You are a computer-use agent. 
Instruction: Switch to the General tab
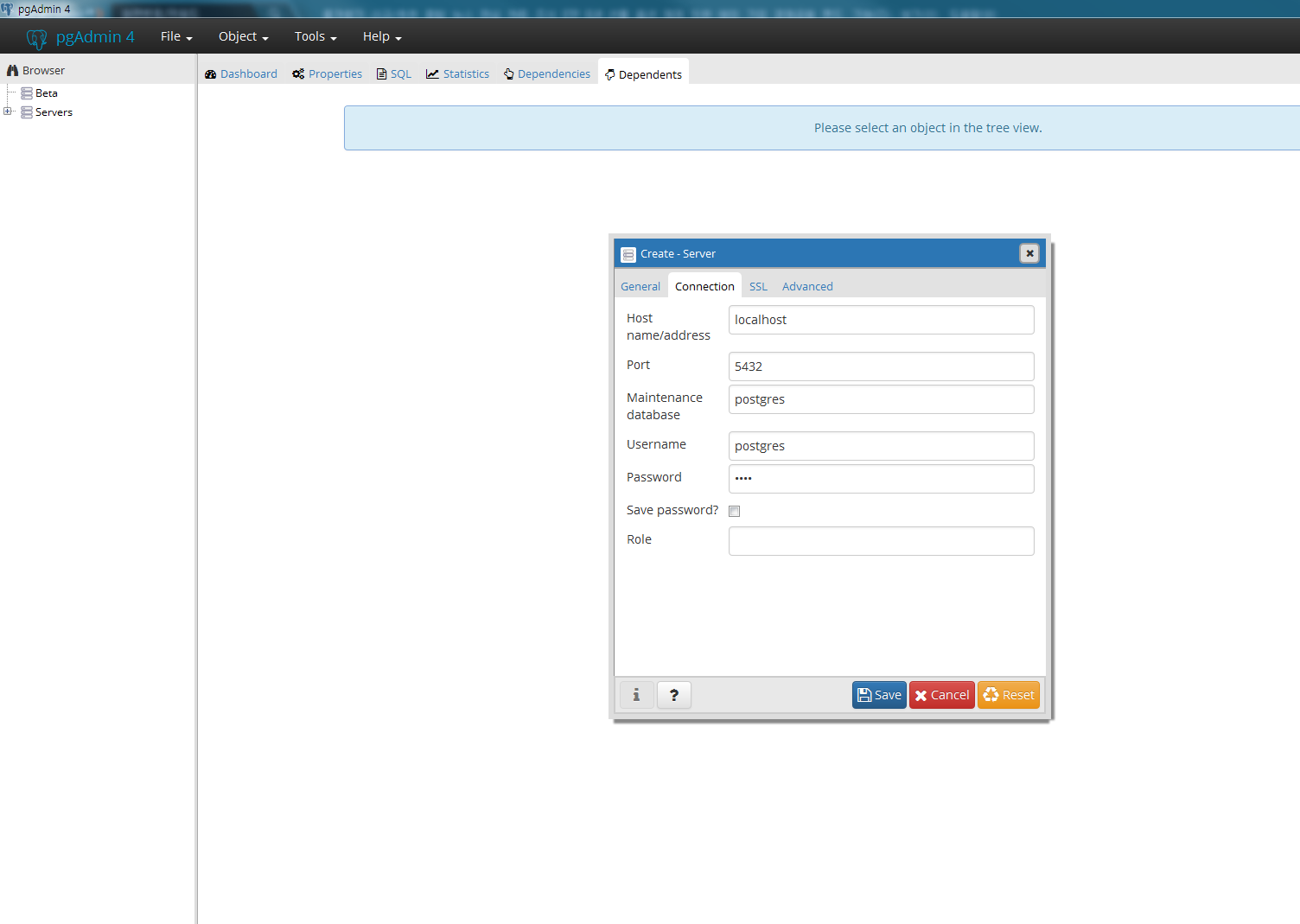pyautogui.click(x=640, y=286)
